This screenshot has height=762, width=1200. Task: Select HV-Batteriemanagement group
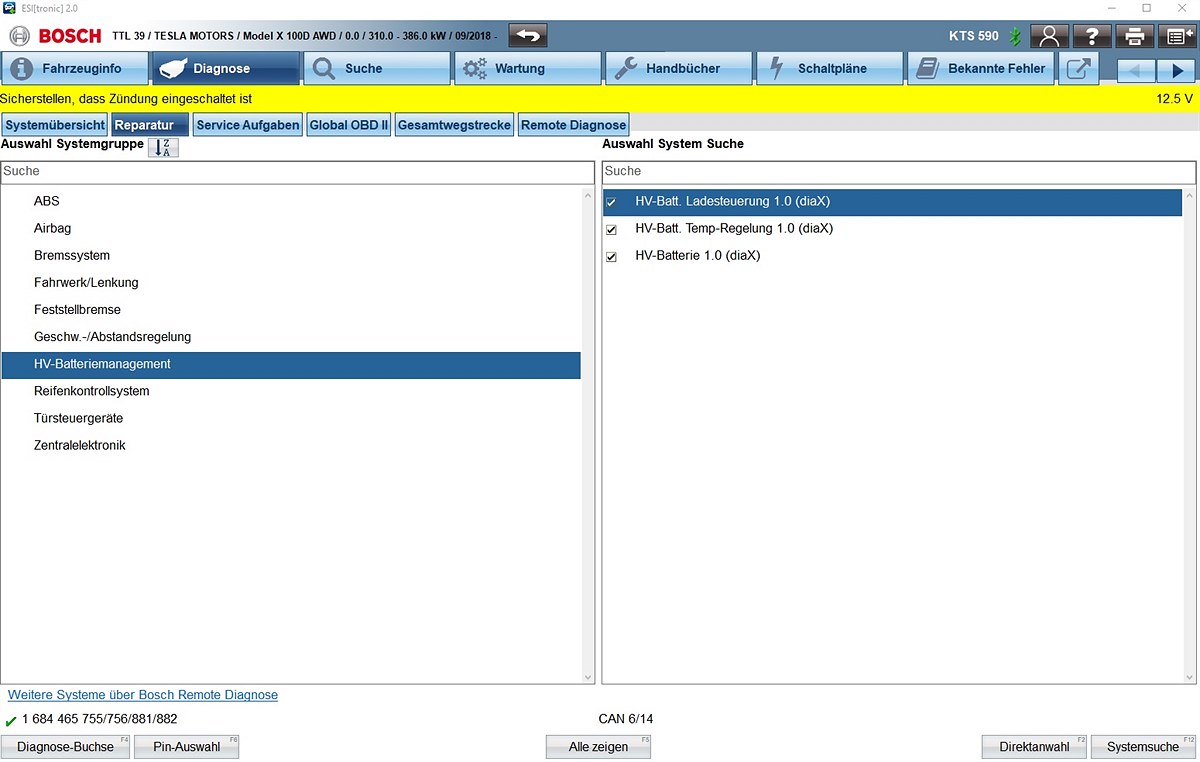click(x=291, y=364)
